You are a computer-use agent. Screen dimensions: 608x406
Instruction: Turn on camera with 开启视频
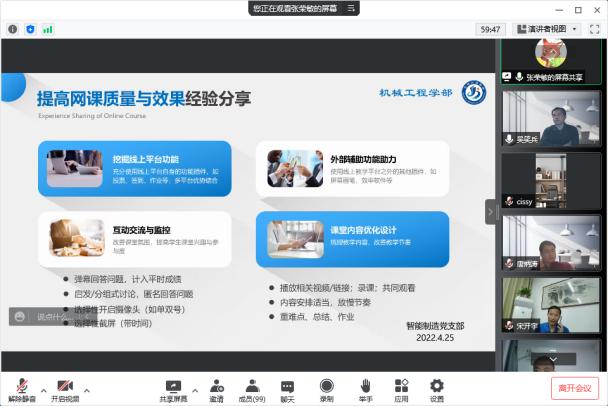[x=66, y=386]
